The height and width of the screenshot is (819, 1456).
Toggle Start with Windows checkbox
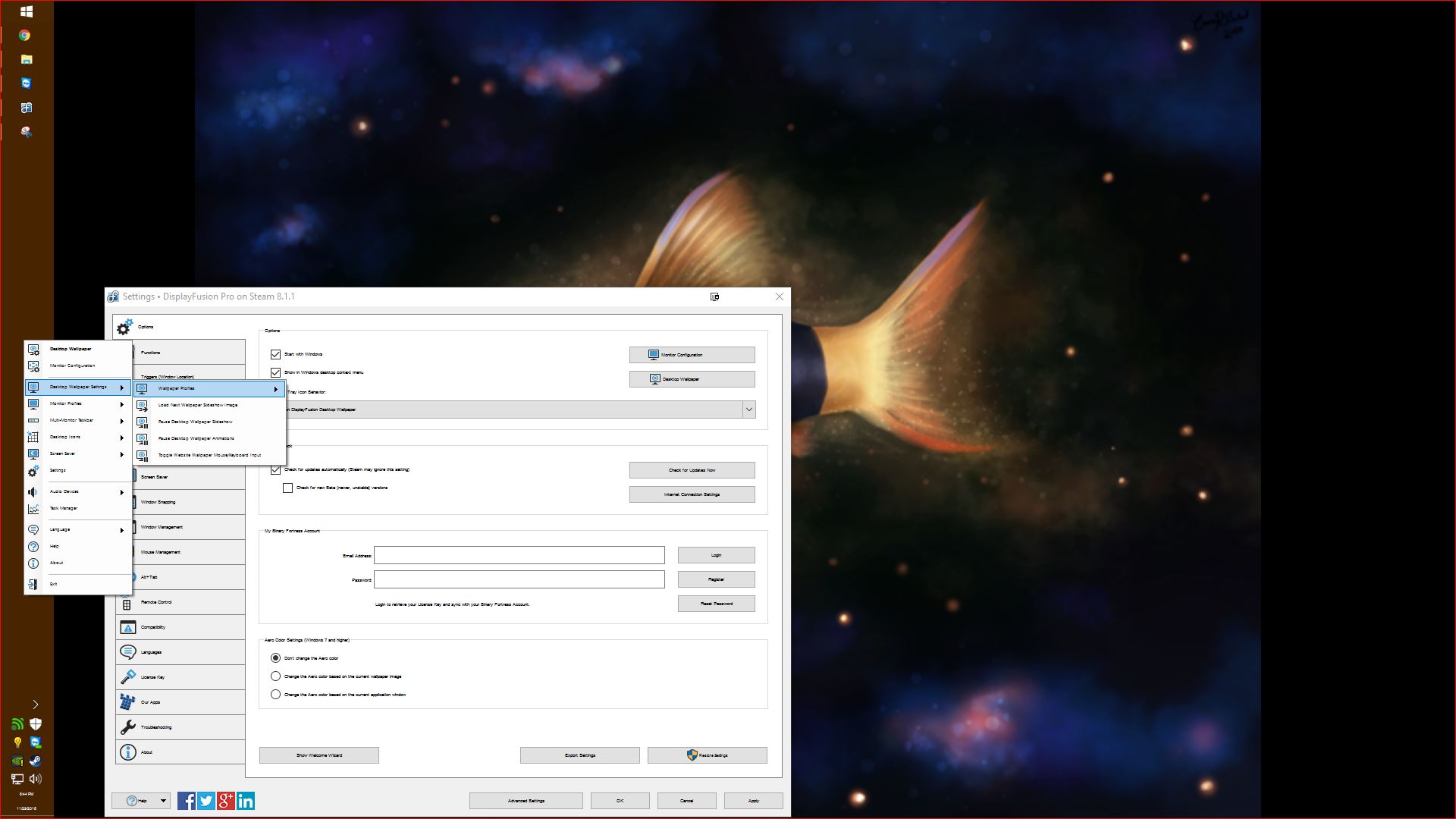276,354
